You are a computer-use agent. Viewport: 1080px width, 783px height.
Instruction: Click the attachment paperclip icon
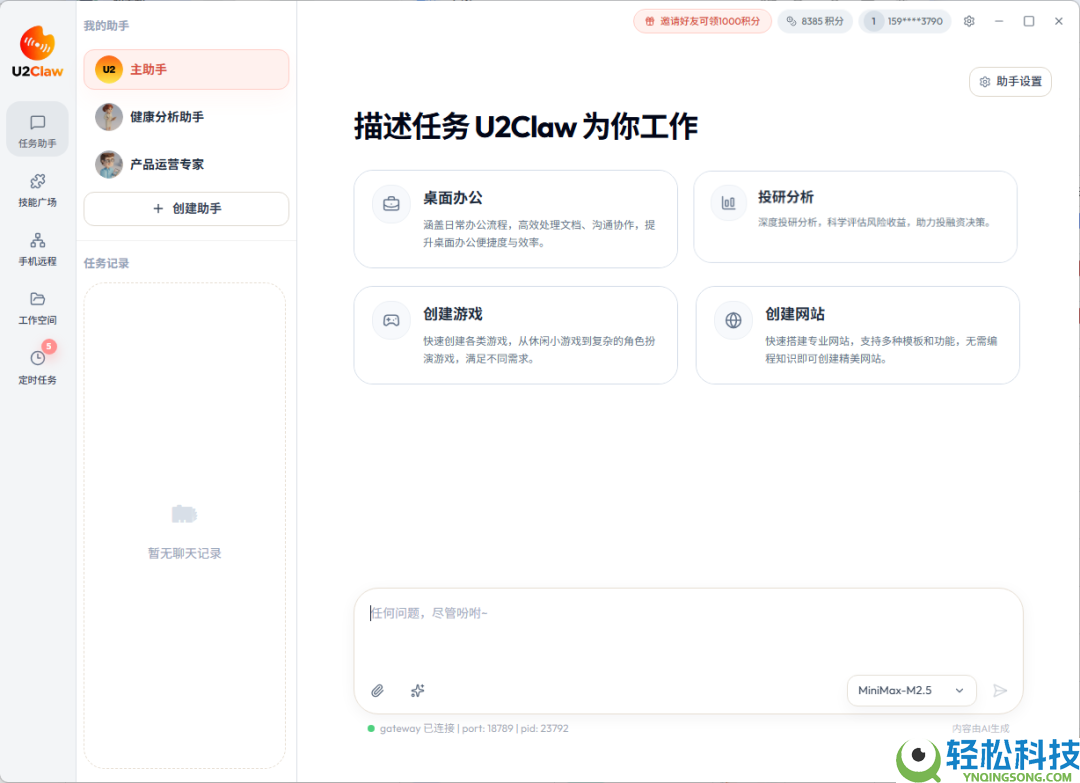(377, 691)
